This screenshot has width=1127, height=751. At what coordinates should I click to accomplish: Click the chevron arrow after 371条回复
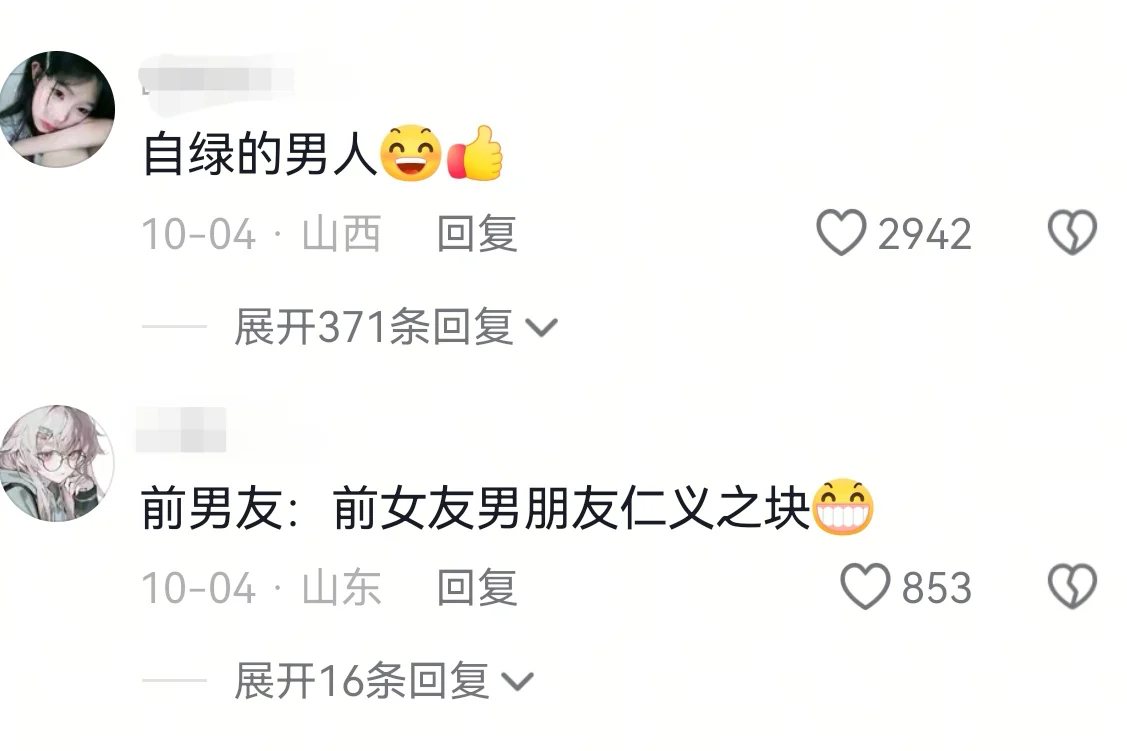pyautogui.click(x=541, y=328)
